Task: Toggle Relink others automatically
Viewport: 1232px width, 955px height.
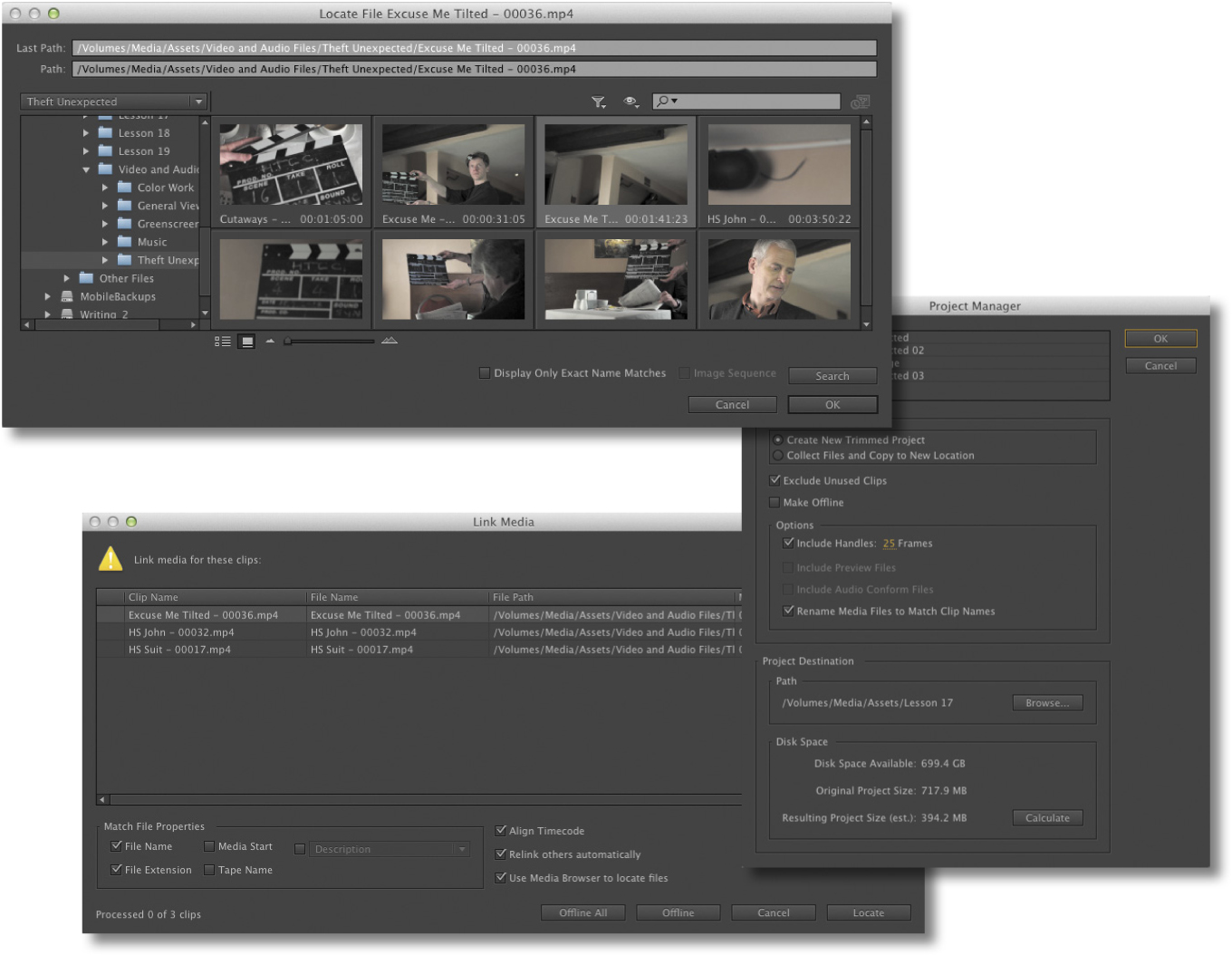Action: [500, 854]
